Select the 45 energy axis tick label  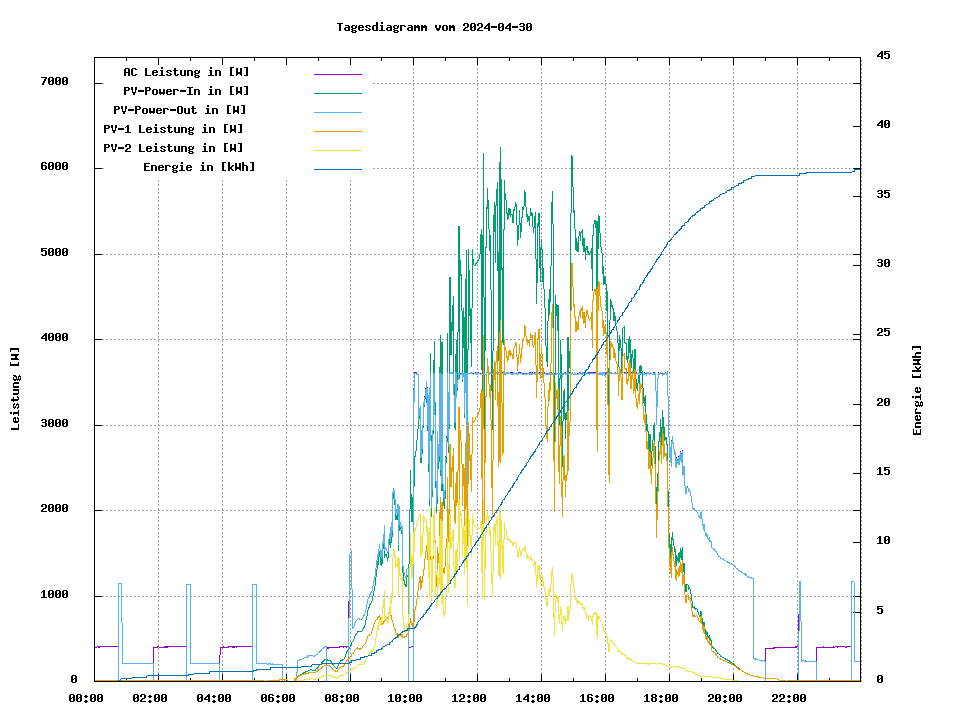[883, 55]
